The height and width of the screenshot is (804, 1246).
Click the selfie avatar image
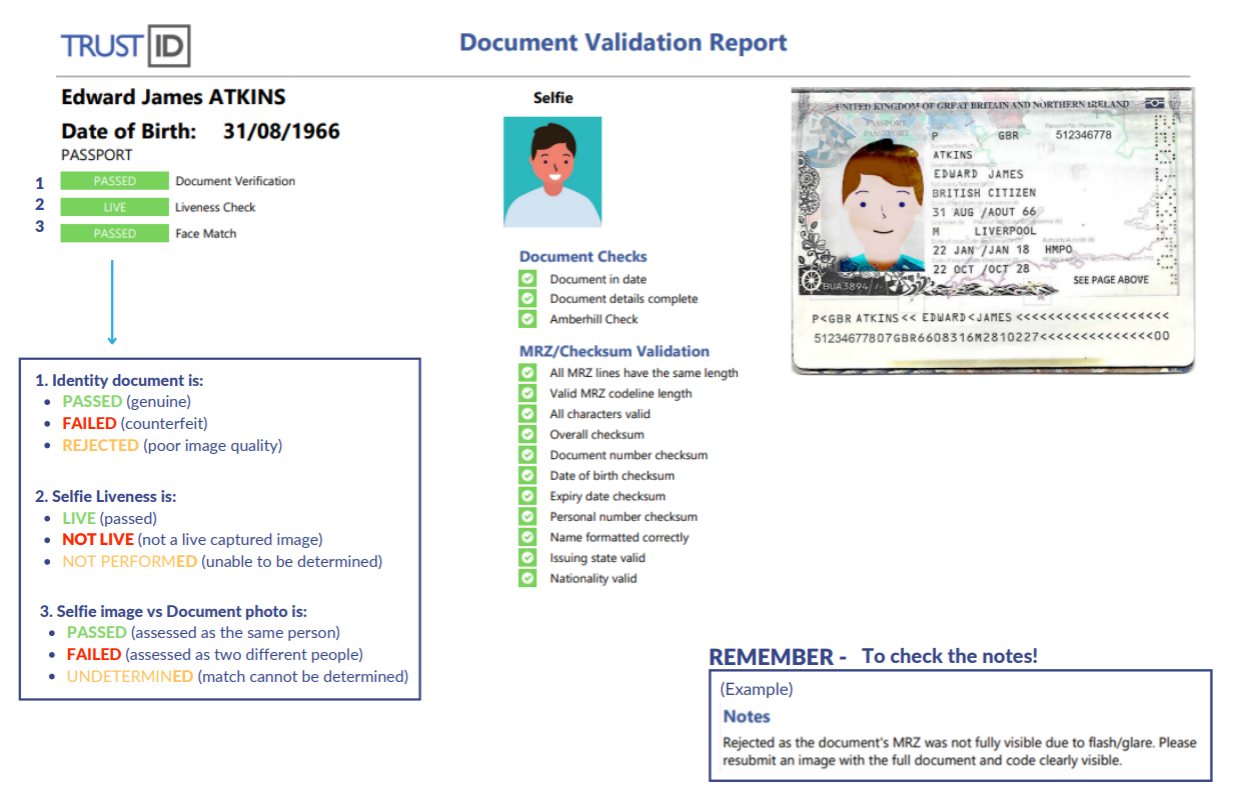pos(552,172)
